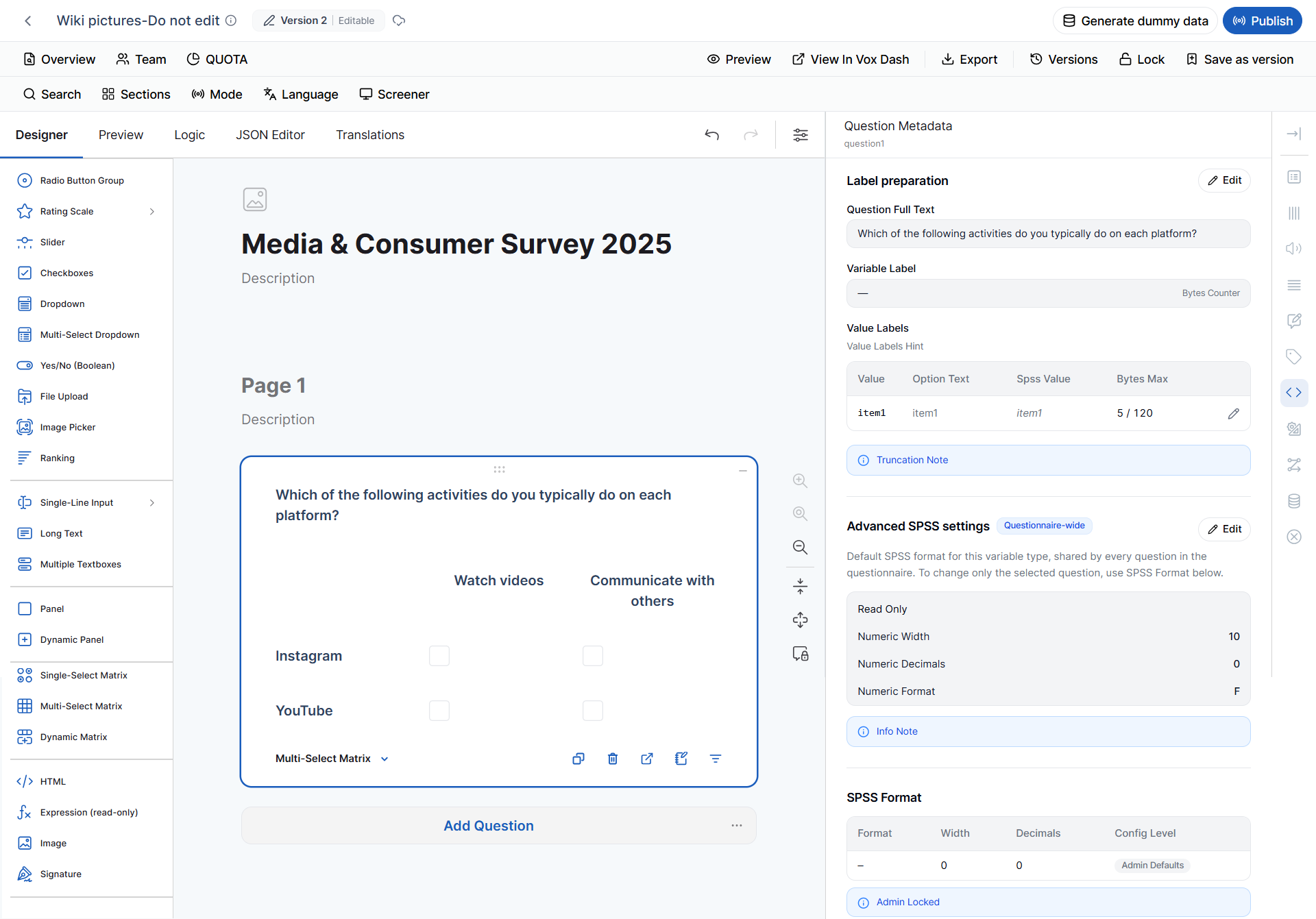Tick YouTube Communicate with others checkbox
The image size is (1316, 919).
(x=593, y=711)
